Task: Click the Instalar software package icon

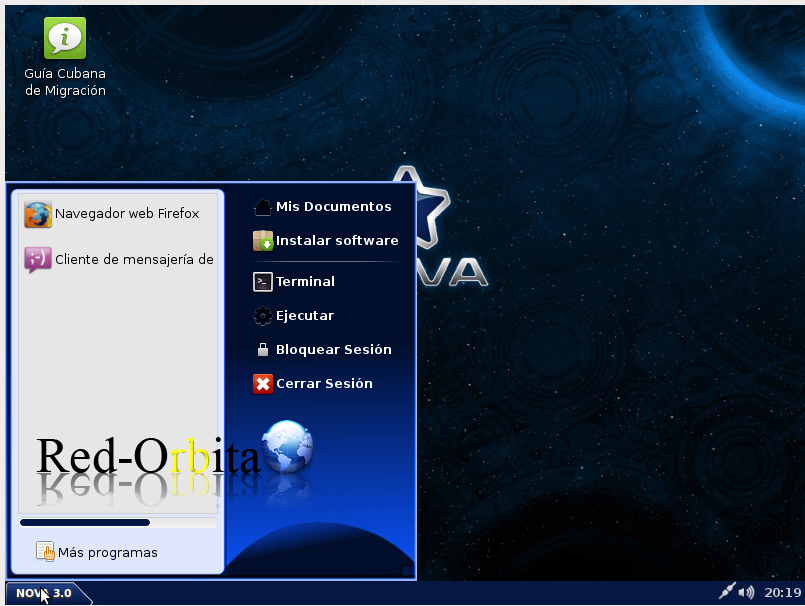Action: (263, 241)
